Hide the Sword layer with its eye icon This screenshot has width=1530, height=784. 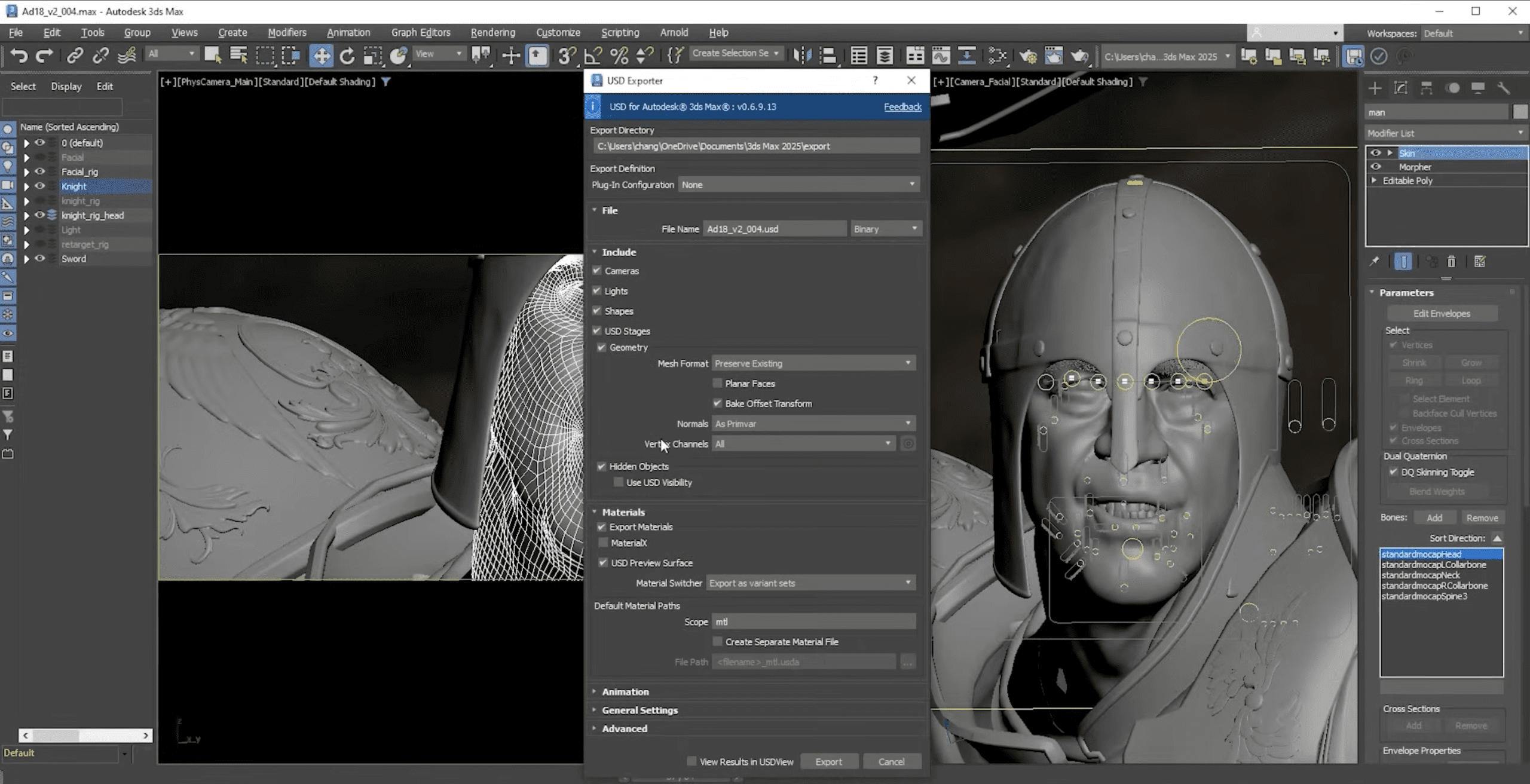coord(40,259)
